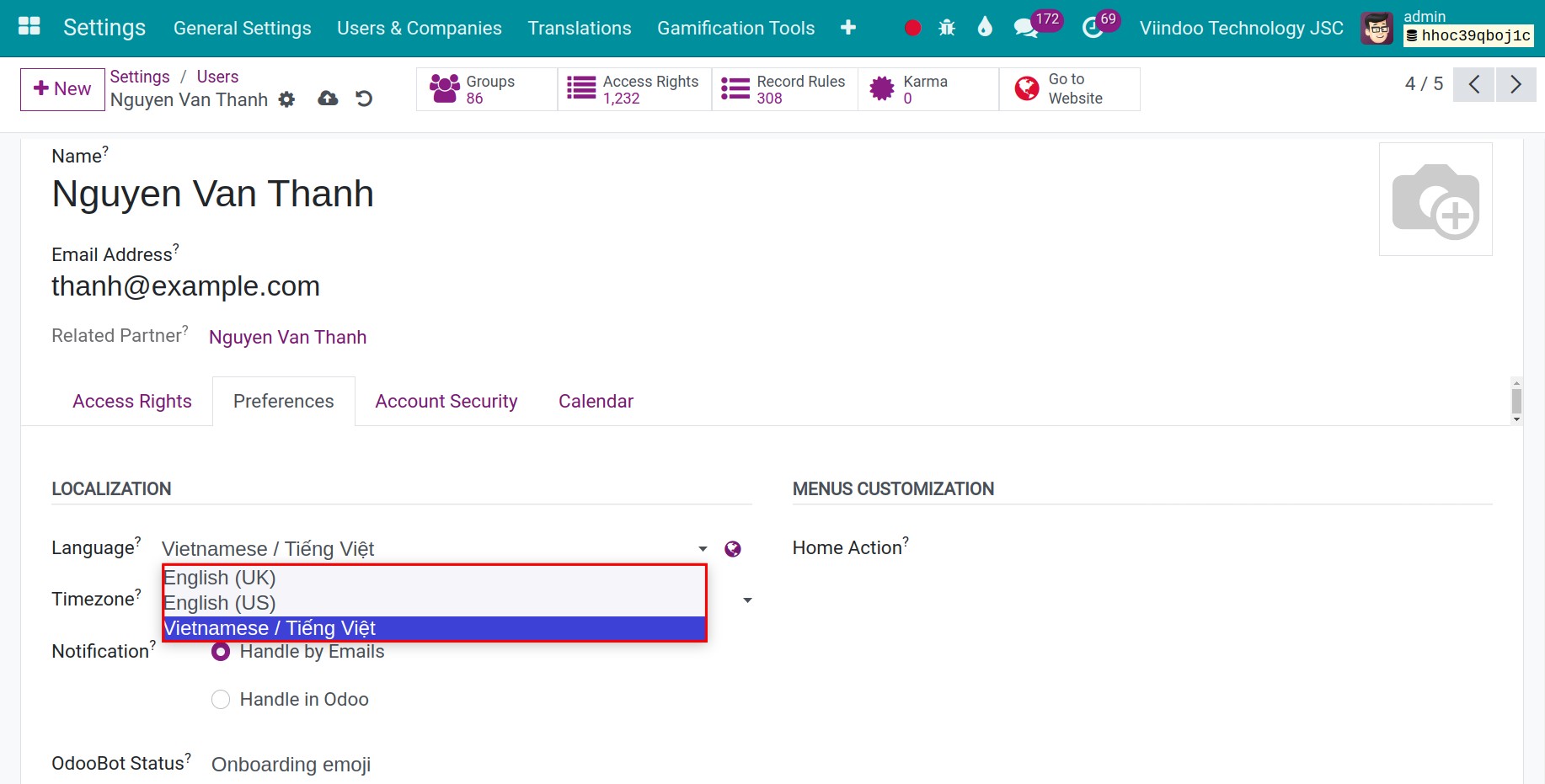
Task: Open Users & Companies menu
Action: click(420, 28)
